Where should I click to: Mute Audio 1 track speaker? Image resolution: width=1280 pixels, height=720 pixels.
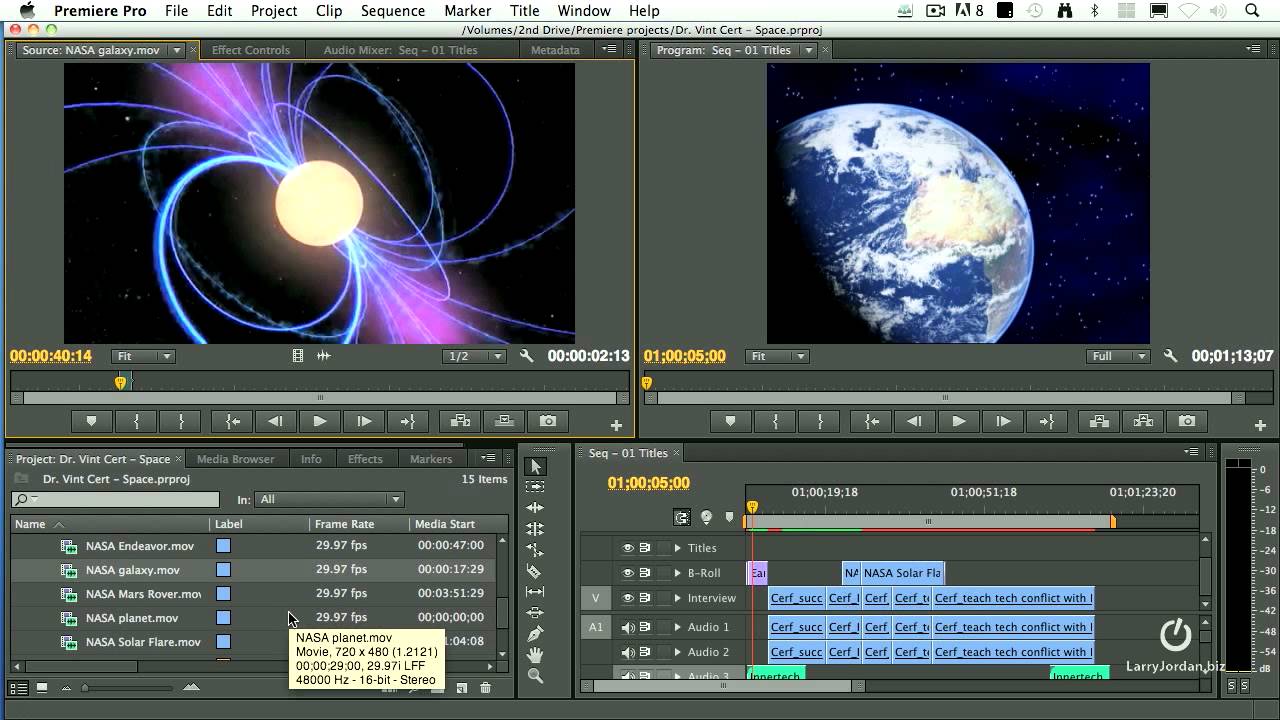pyautogui.click(x=628, y=627)
